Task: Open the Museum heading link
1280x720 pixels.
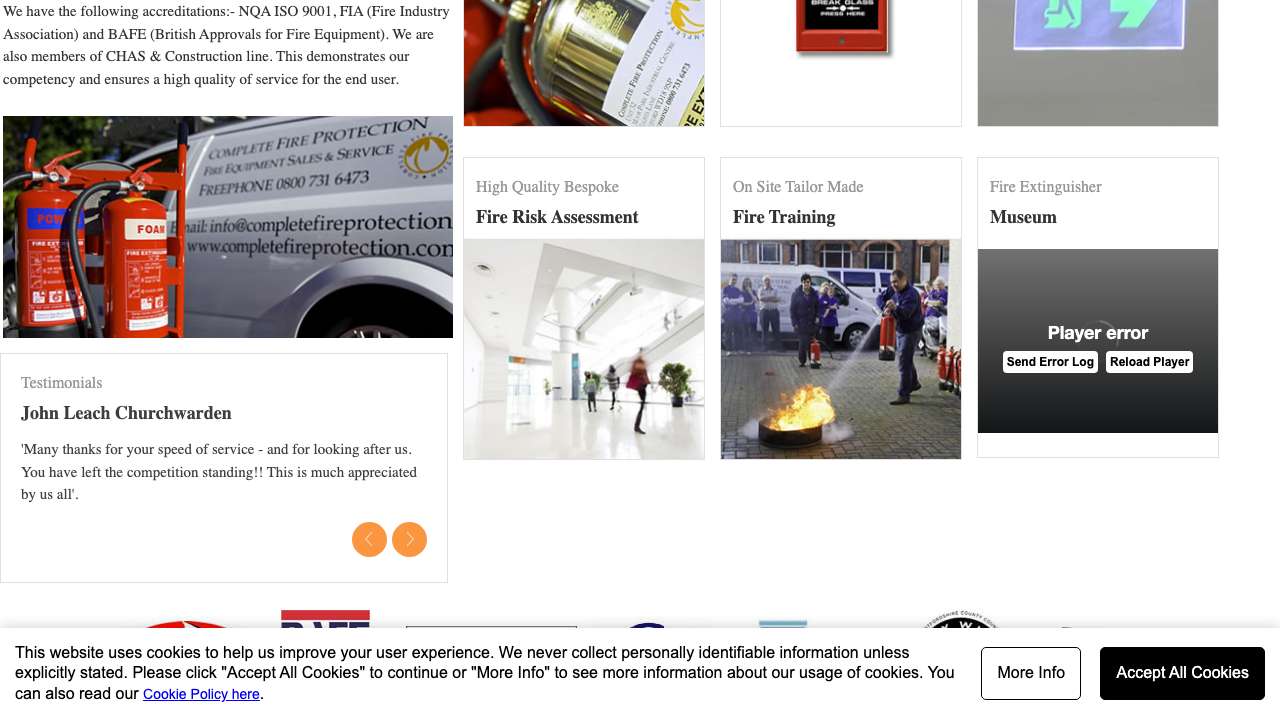Action: click(1023, 217)
